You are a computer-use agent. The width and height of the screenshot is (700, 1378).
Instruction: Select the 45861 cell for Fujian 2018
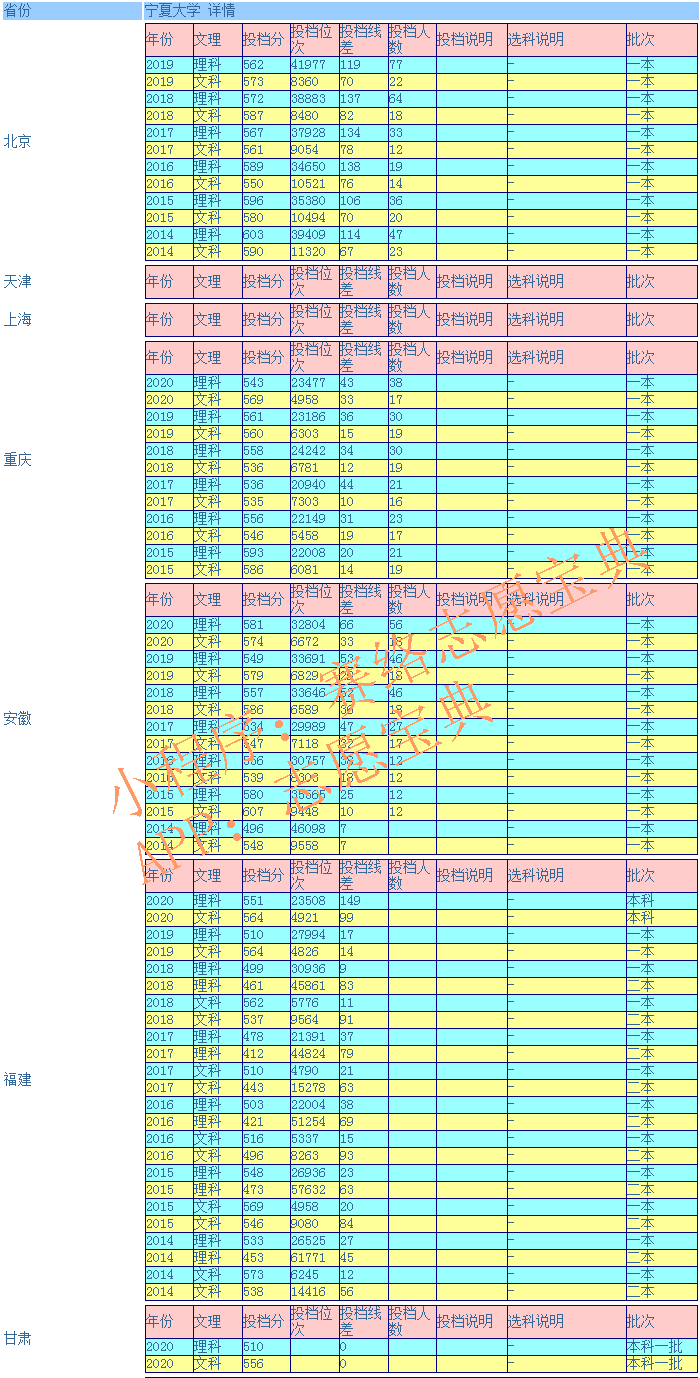pyautogui.click(x=314, y=986)
